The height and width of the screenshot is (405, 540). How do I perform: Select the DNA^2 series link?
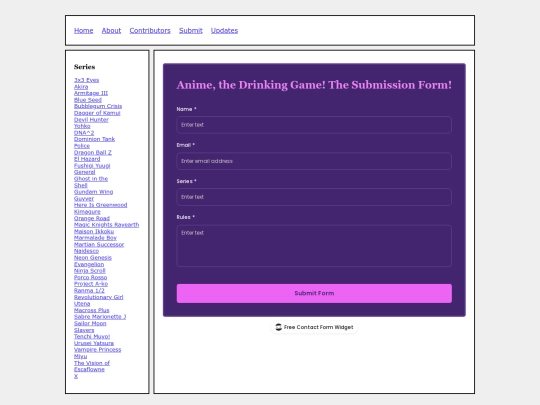pos(84,133)
